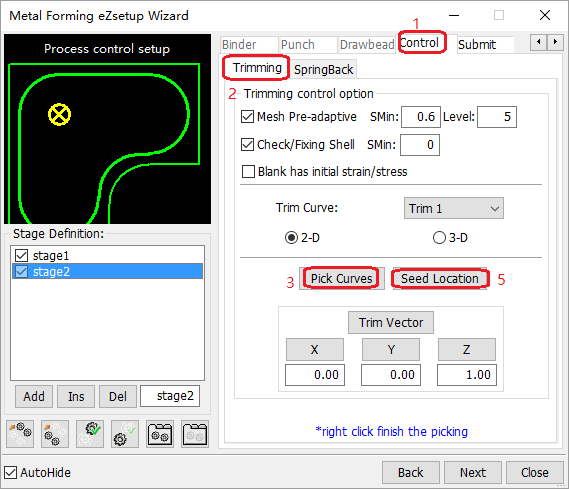Toggle the AutoHide checkbox

click(11, 473)
